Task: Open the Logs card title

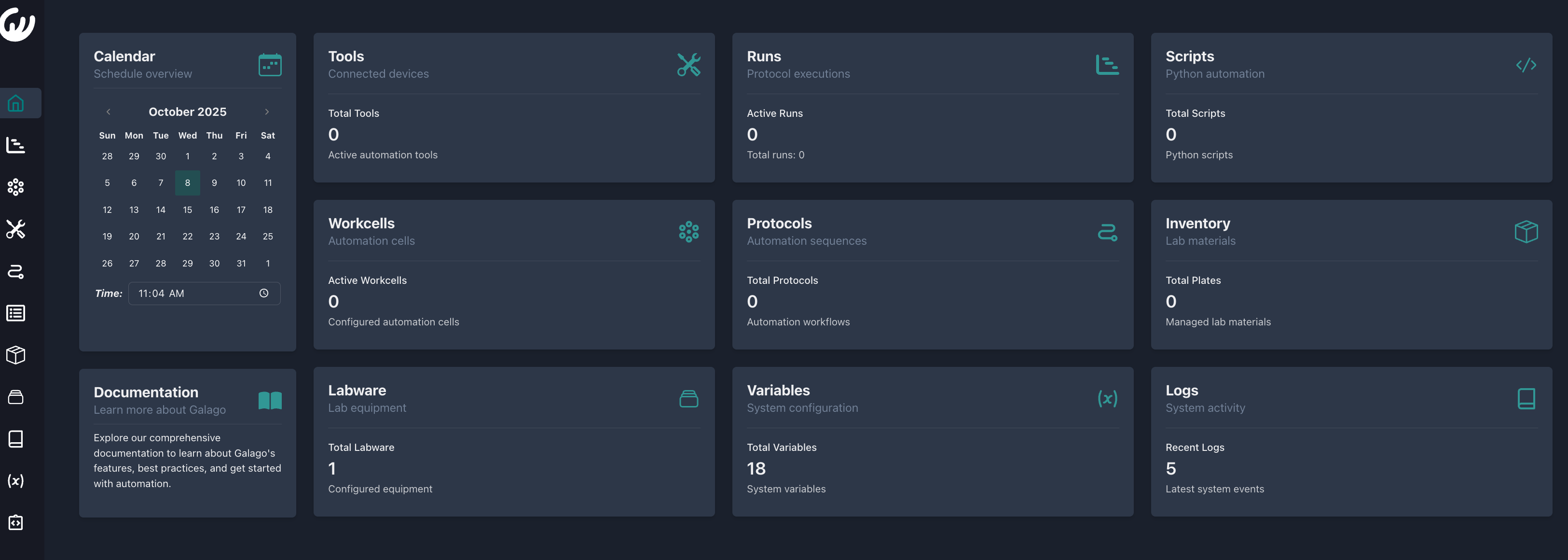Action: (x=1182, y=390)
